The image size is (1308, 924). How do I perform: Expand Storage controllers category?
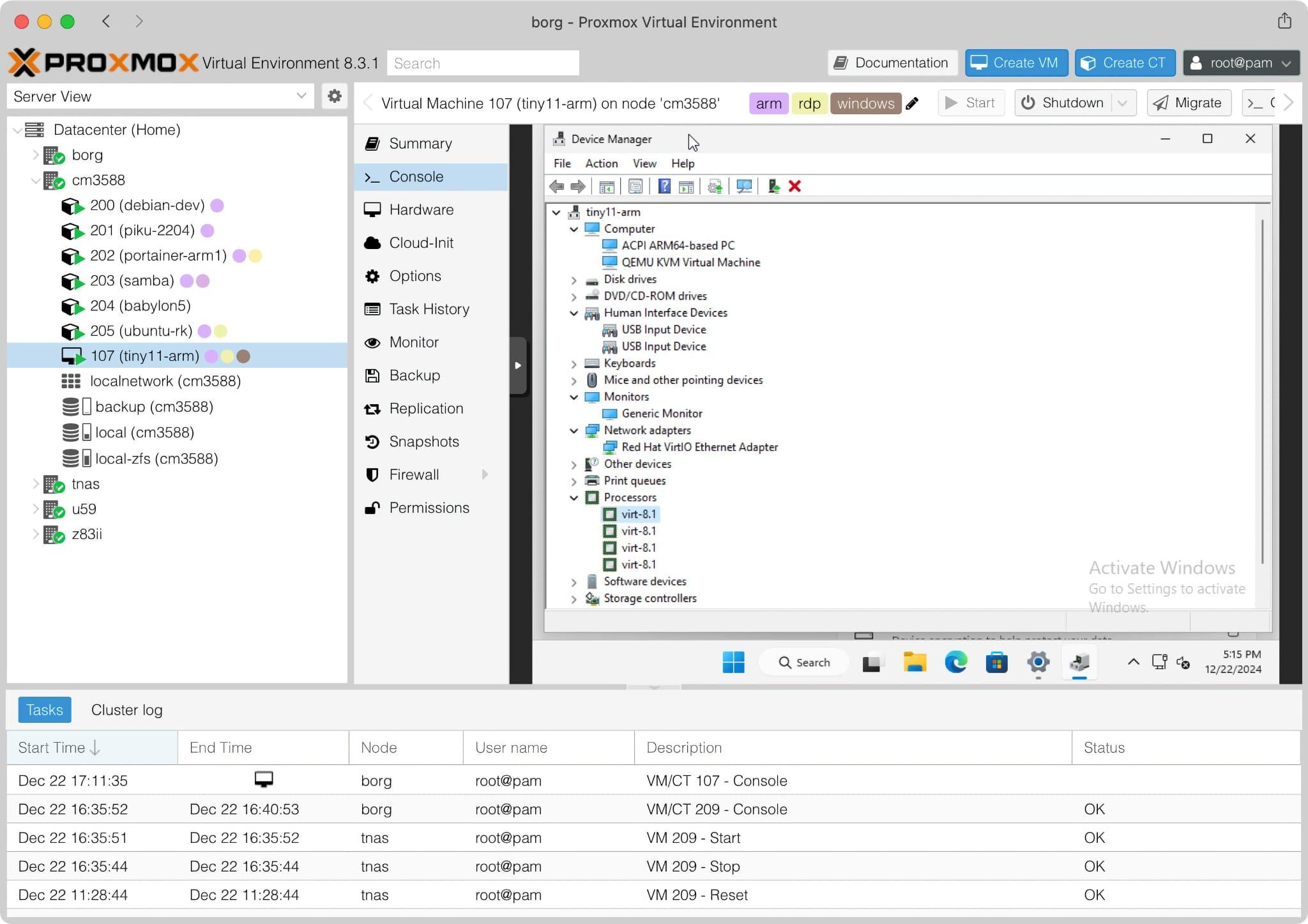tap(574, 599)
